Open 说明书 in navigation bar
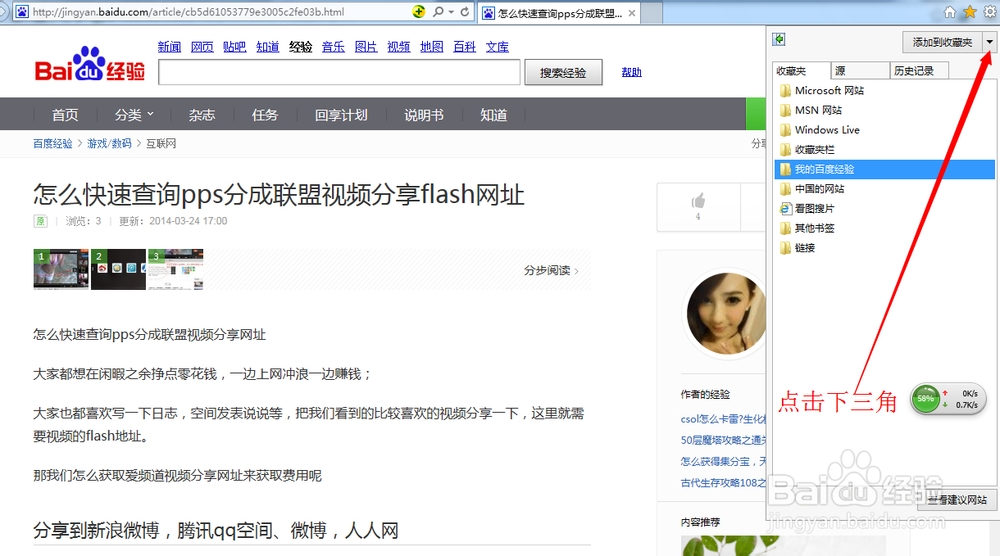Image resolution: width=1000 pixels, height=556 pixels. (423, 115)
